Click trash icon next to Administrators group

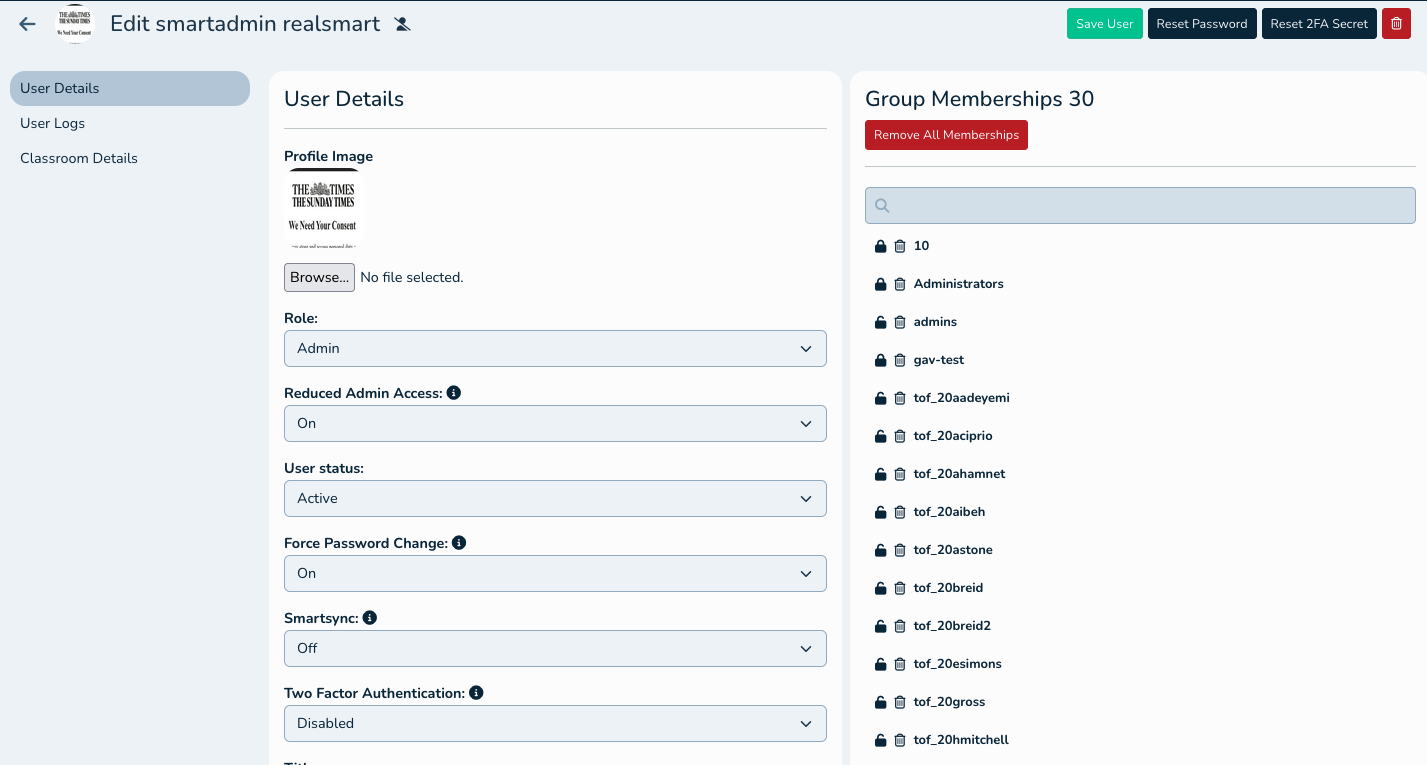pos(899,284)
